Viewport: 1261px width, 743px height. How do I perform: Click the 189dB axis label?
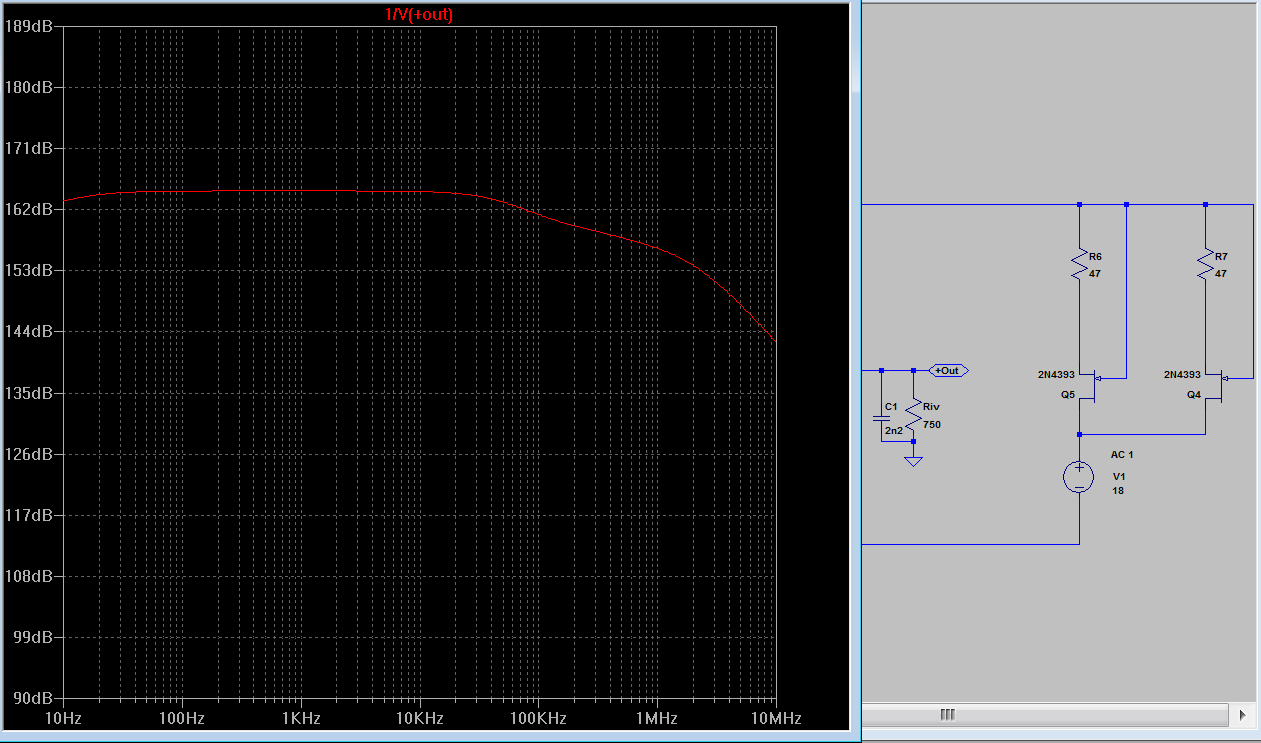coord(29,26)
